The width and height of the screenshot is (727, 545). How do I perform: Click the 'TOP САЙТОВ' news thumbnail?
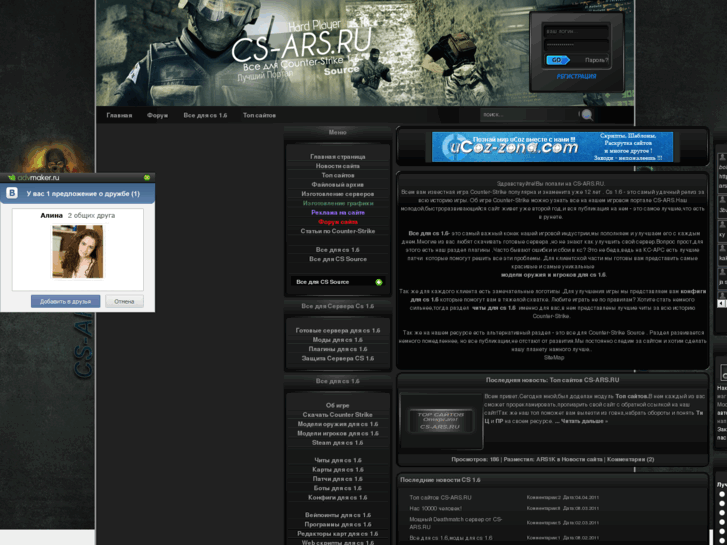(x=441, y=421)
